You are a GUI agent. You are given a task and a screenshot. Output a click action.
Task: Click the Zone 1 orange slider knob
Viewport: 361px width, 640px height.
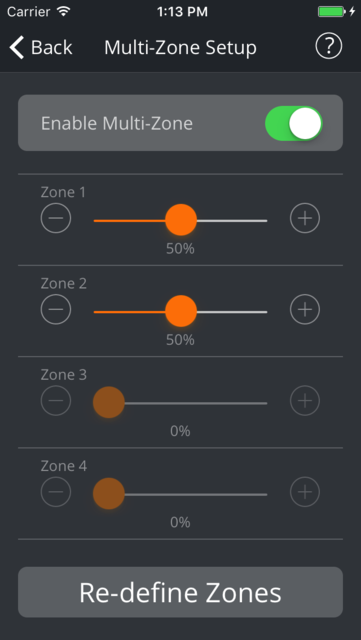point(181,220)
